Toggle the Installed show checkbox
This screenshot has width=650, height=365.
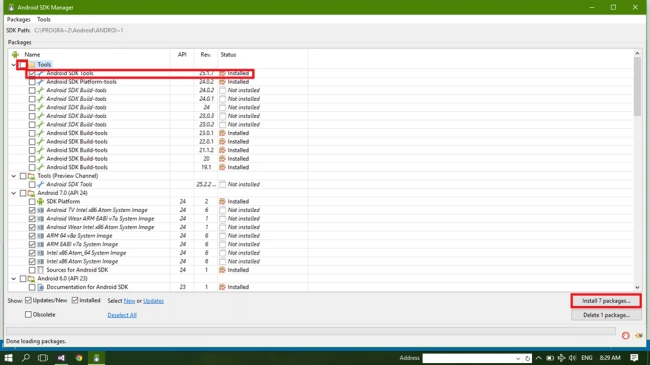point(75,300)
